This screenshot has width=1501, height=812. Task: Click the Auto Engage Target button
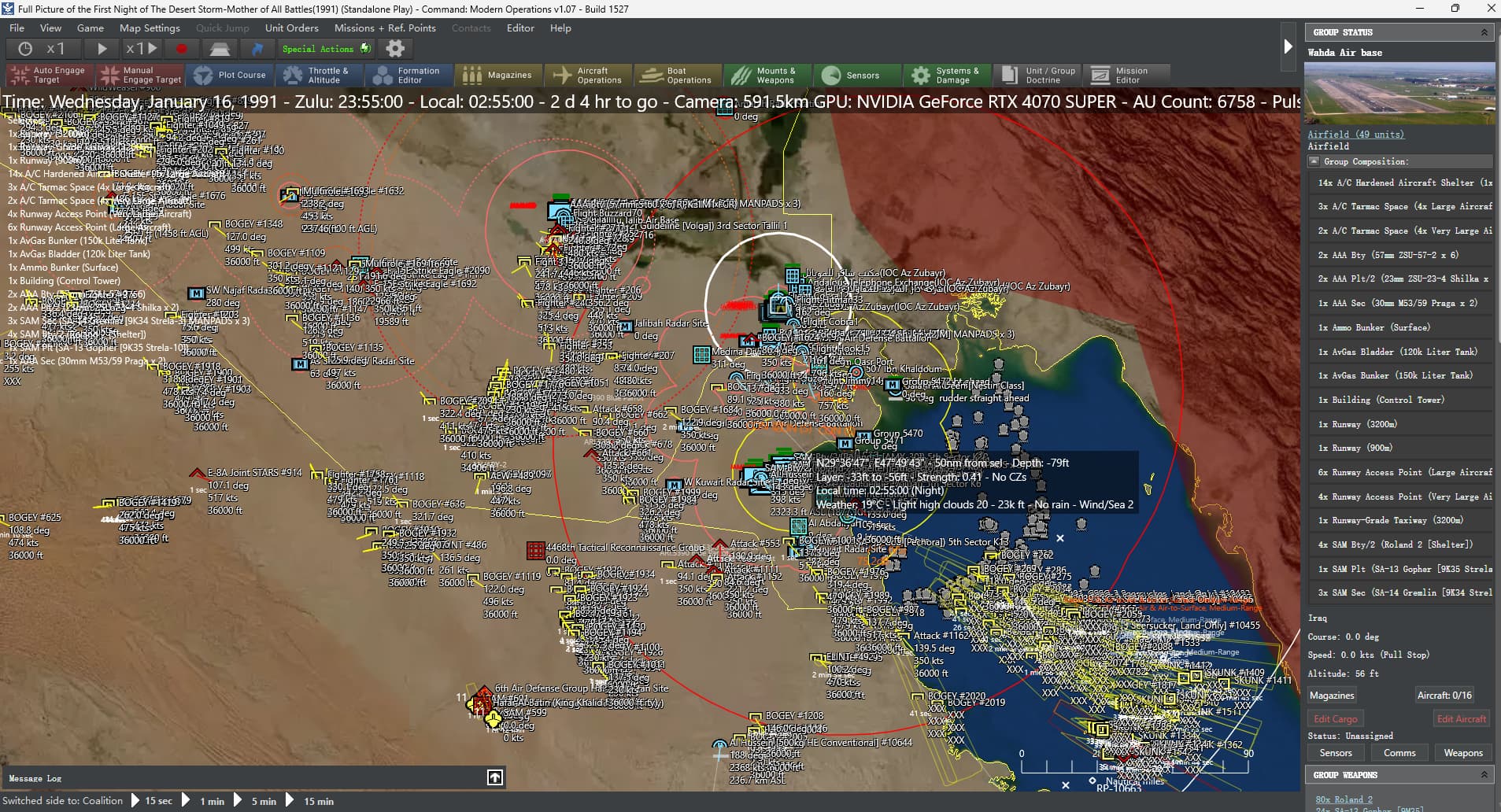(50, 75)
